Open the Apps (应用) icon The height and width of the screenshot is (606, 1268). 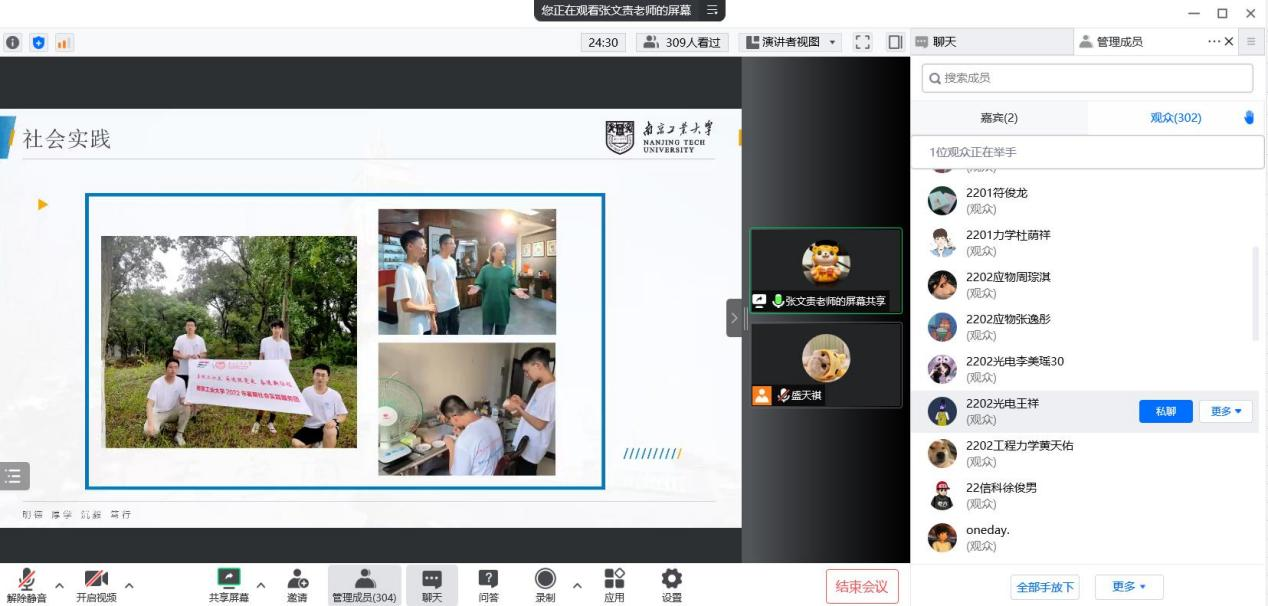coord(614,585)
